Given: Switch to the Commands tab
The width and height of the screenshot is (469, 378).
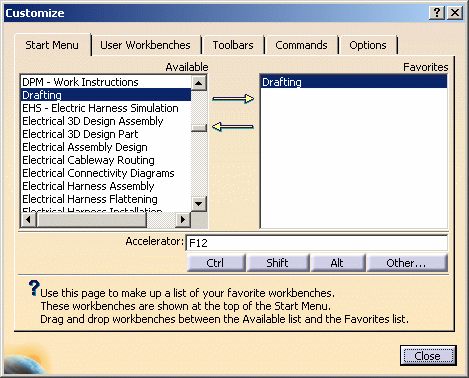Looking at the screenshot, I should [301, 45].
